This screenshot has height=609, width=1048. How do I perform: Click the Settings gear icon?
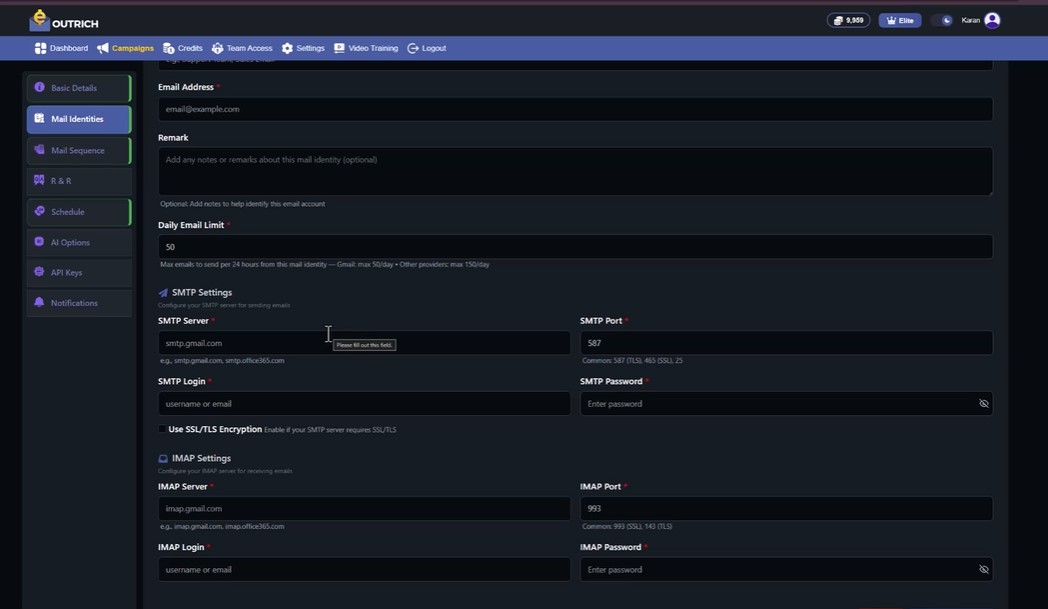287,48
